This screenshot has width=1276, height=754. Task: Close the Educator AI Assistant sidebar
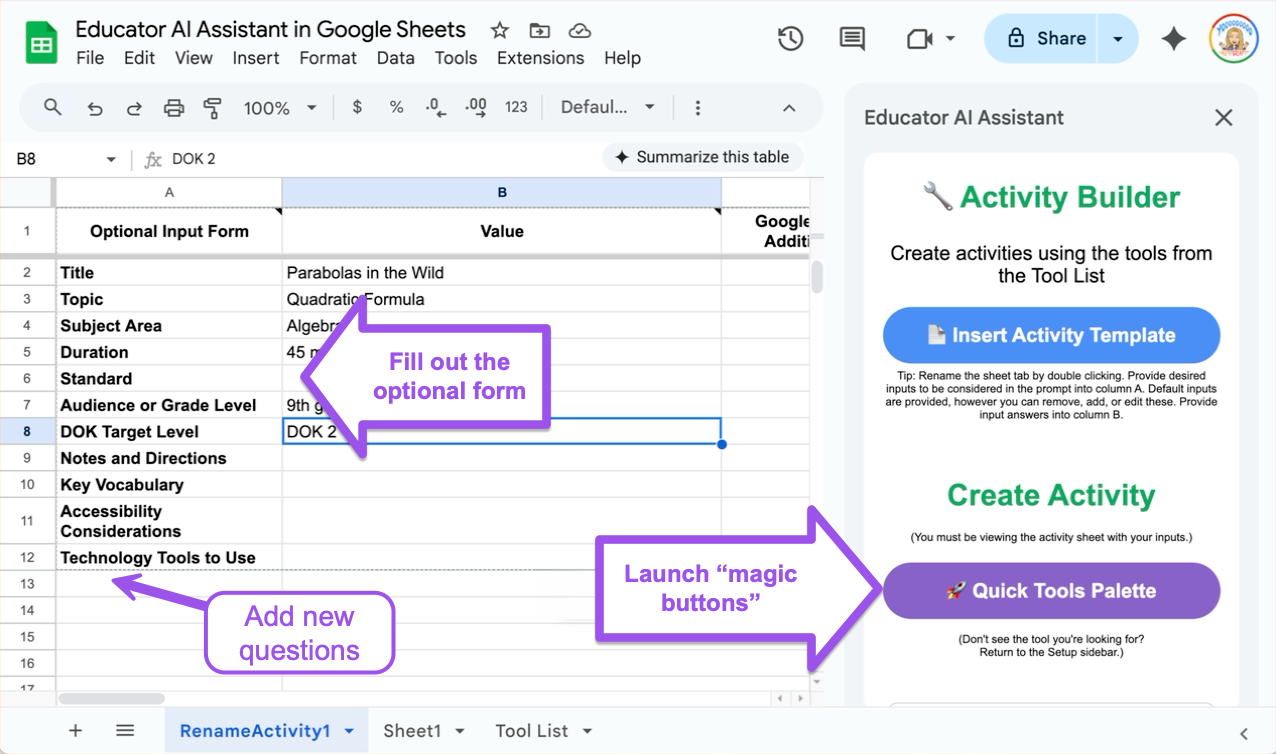1223,118
